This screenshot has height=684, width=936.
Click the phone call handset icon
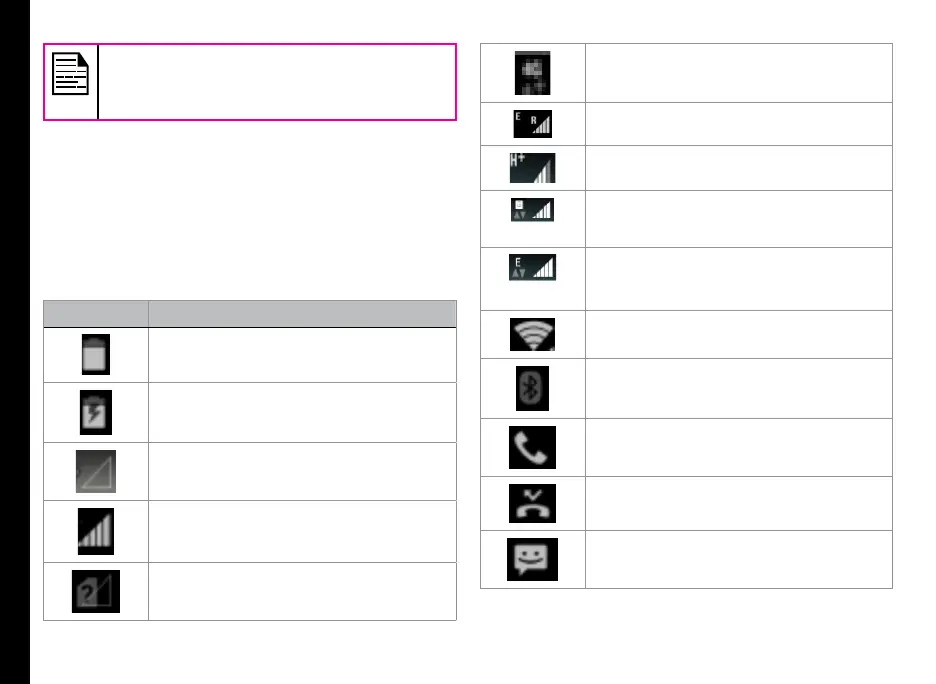532,448
